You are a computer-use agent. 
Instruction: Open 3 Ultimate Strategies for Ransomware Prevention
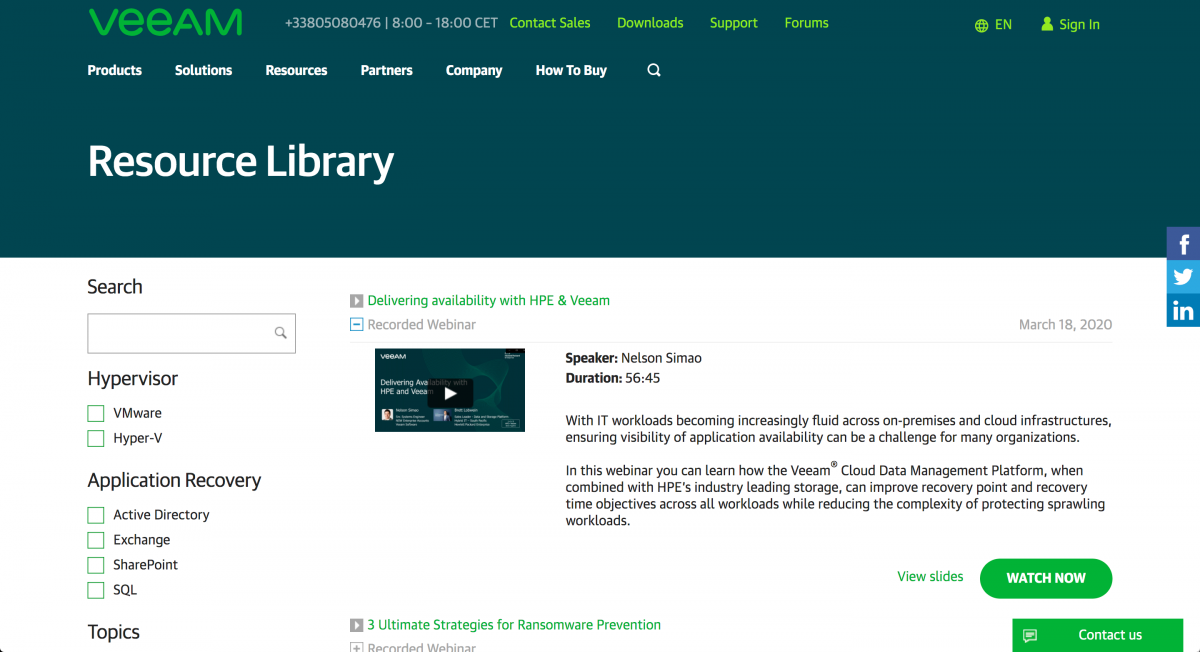click(x=514, y=625)
